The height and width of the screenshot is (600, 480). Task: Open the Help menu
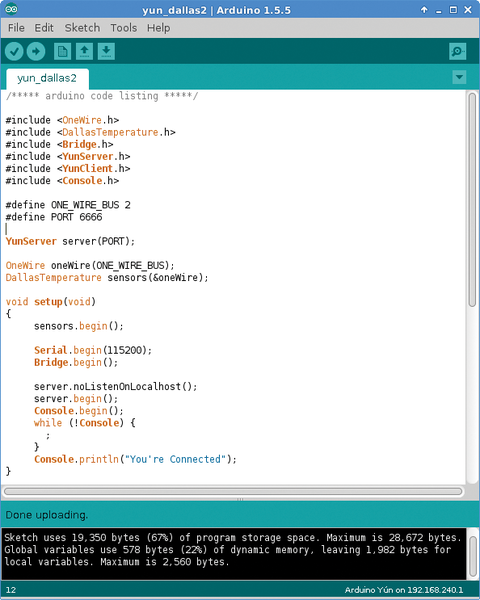pyautogui.click(x=158, y=28)
